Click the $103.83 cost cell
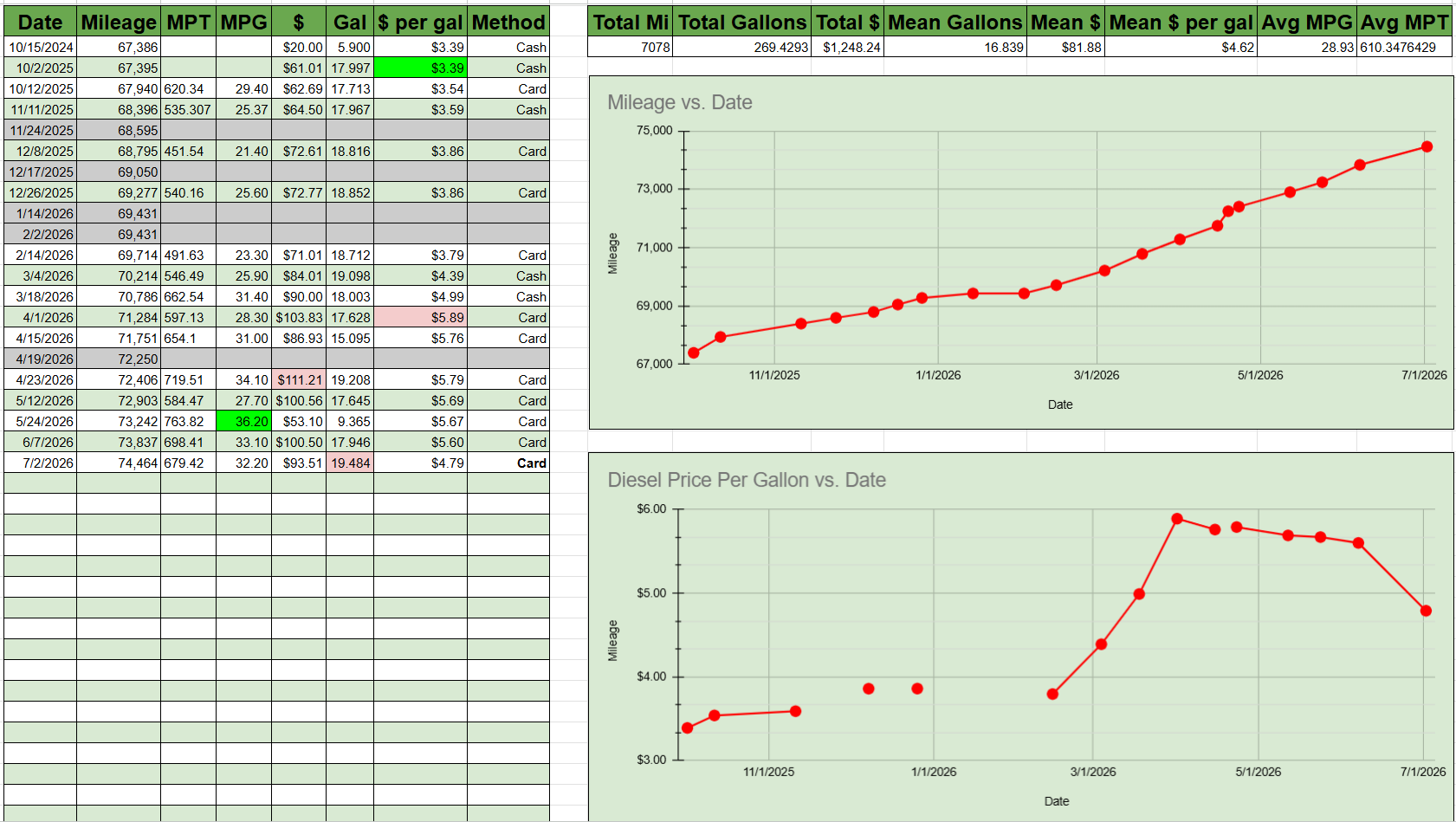1456x822 pixels. [x=299, y=317]
